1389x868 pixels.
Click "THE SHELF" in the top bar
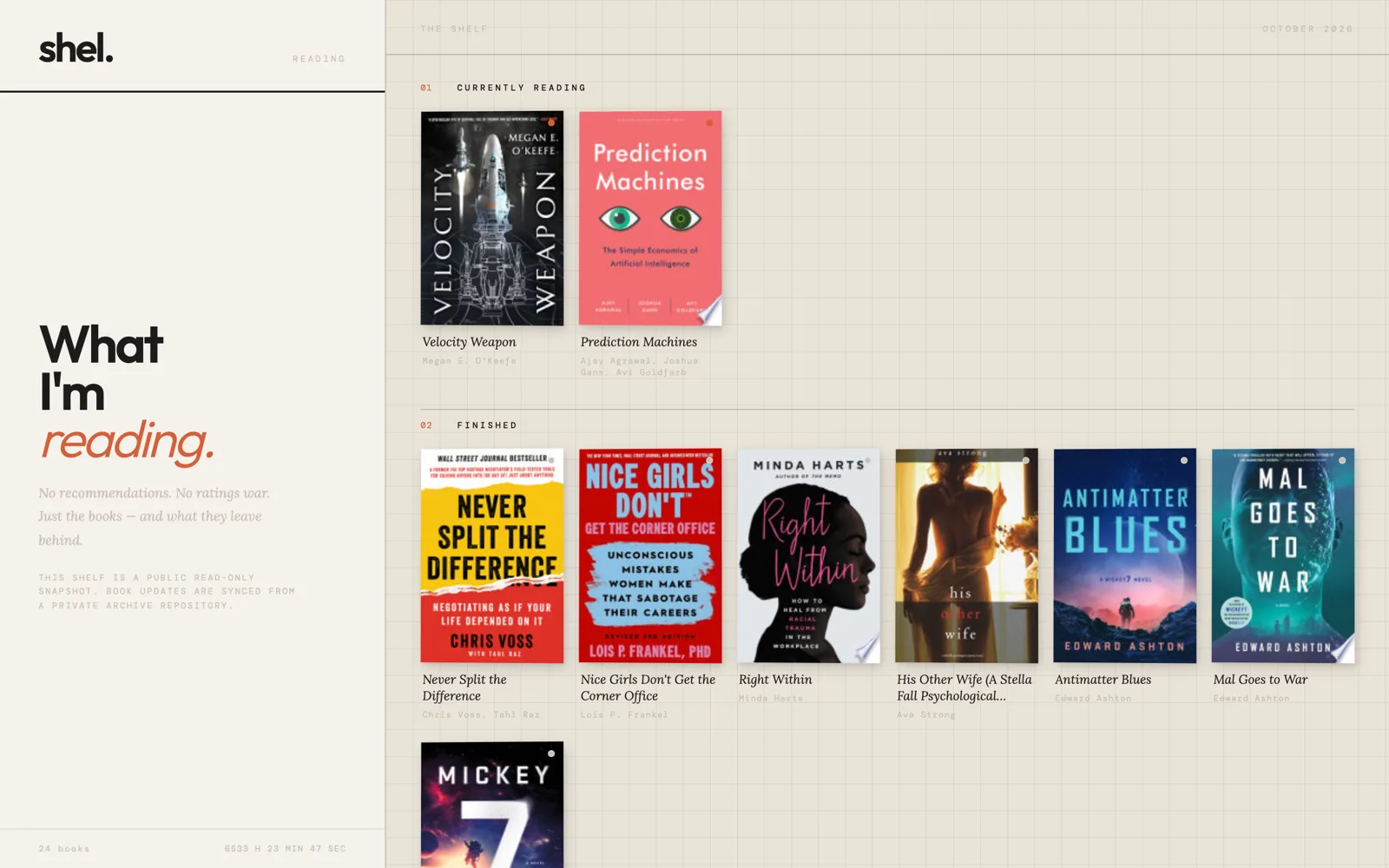tap(454, 29)
